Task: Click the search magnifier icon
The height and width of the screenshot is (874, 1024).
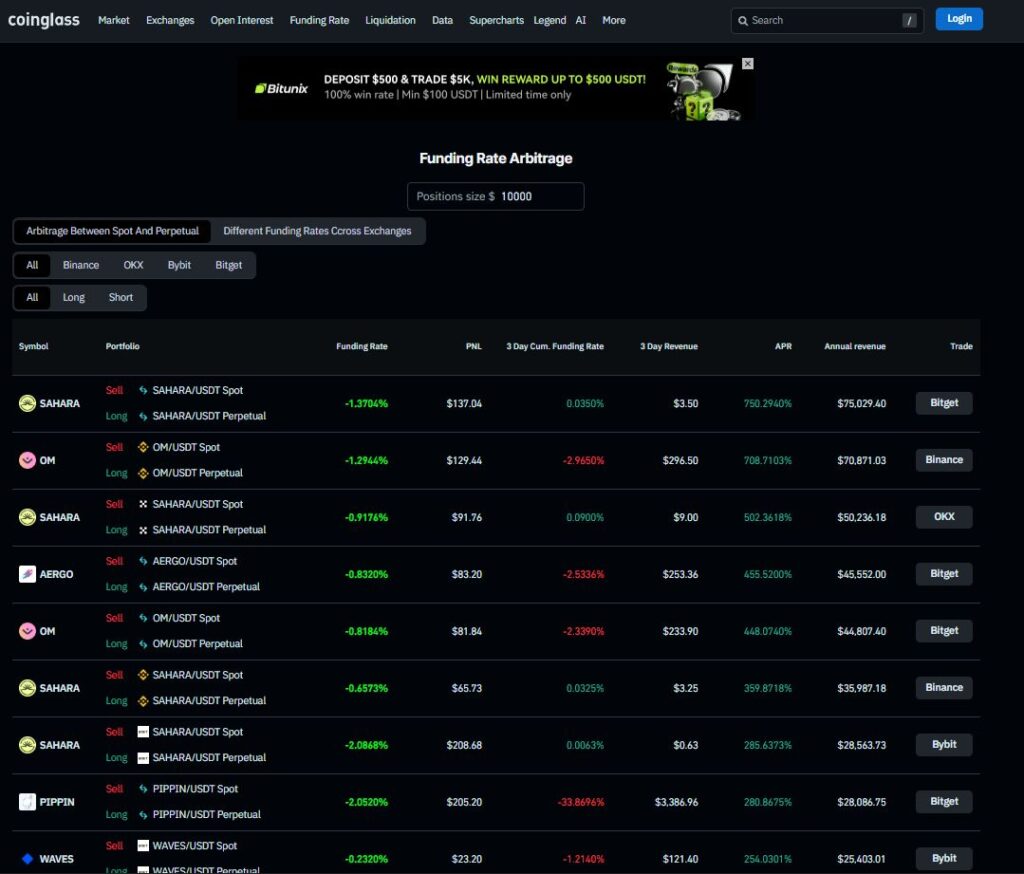Action: point(742,20)
